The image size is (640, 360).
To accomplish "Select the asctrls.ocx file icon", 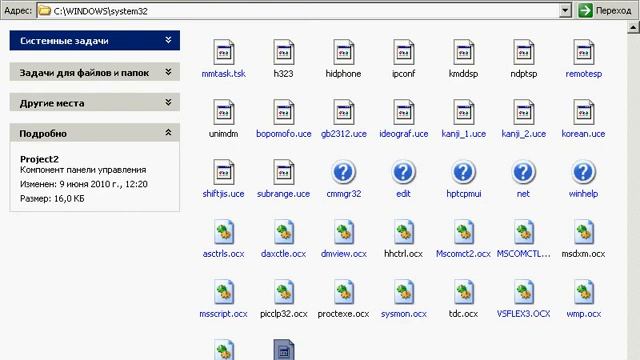I will click(x=224, y=232).
